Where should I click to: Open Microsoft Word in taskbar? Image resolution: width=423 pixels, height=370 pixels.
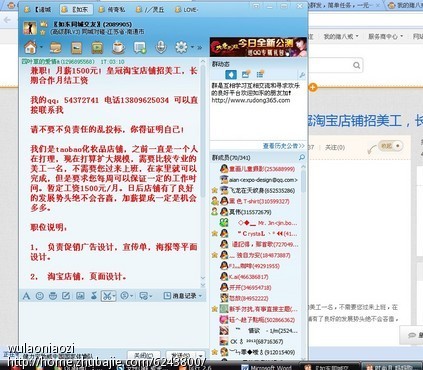pyautogui.click(x=267, y=367)
